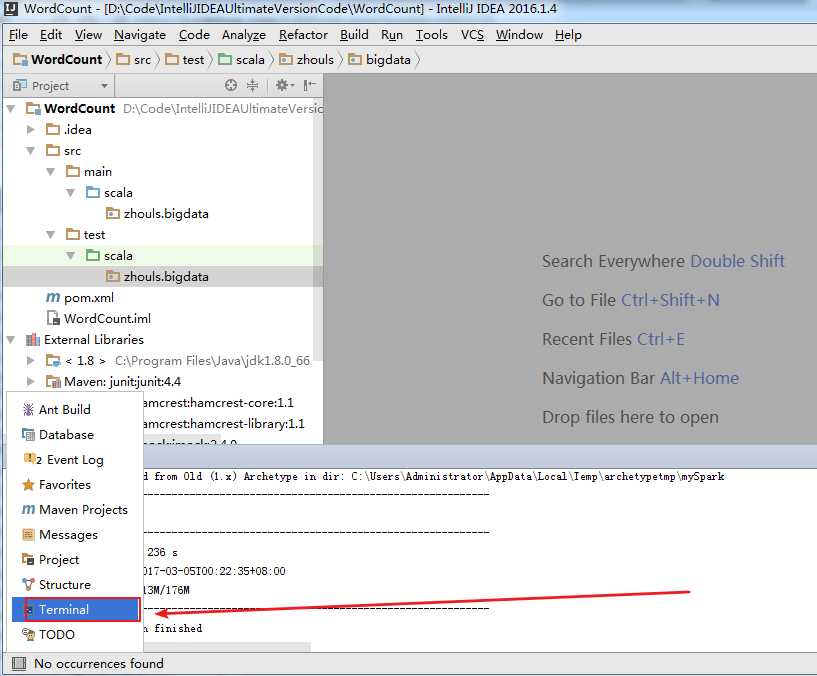Click src breadcrumb in navigation bar
This screenshot has height=676, width=817.
(134, 60)
